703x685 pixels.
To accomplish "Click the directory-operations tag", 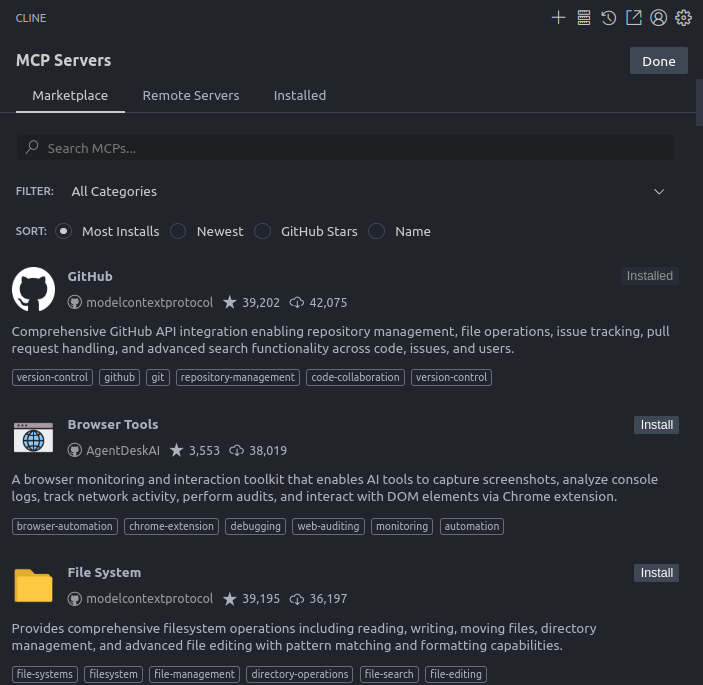I will click(299, 674).
